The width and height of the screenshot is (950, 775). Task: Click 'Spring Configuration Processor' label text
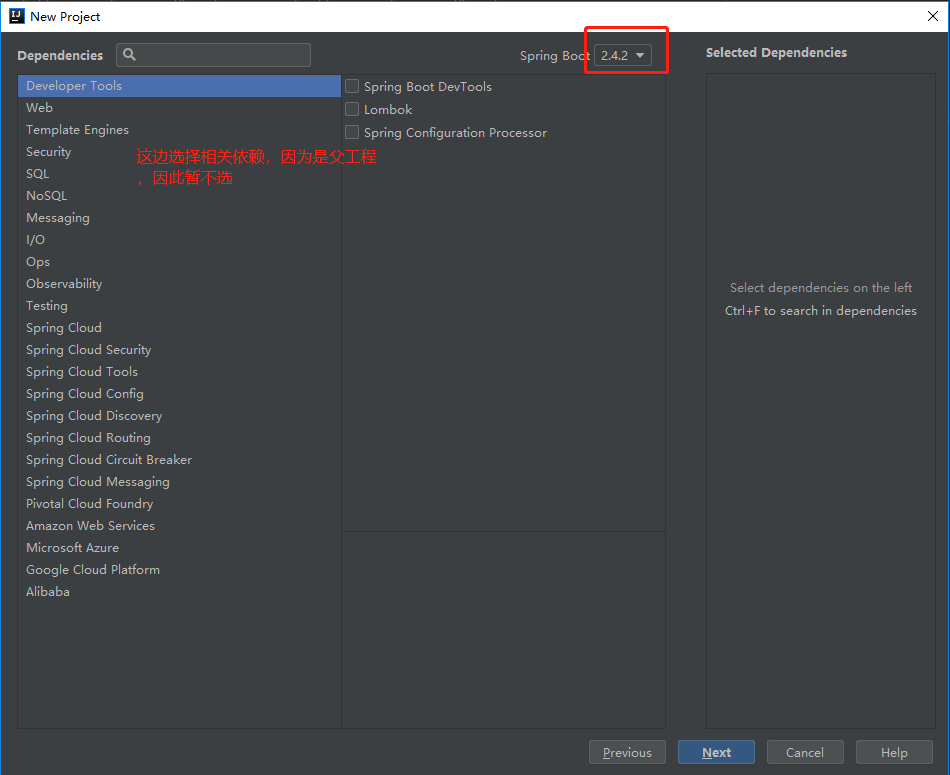click(456, 133)
